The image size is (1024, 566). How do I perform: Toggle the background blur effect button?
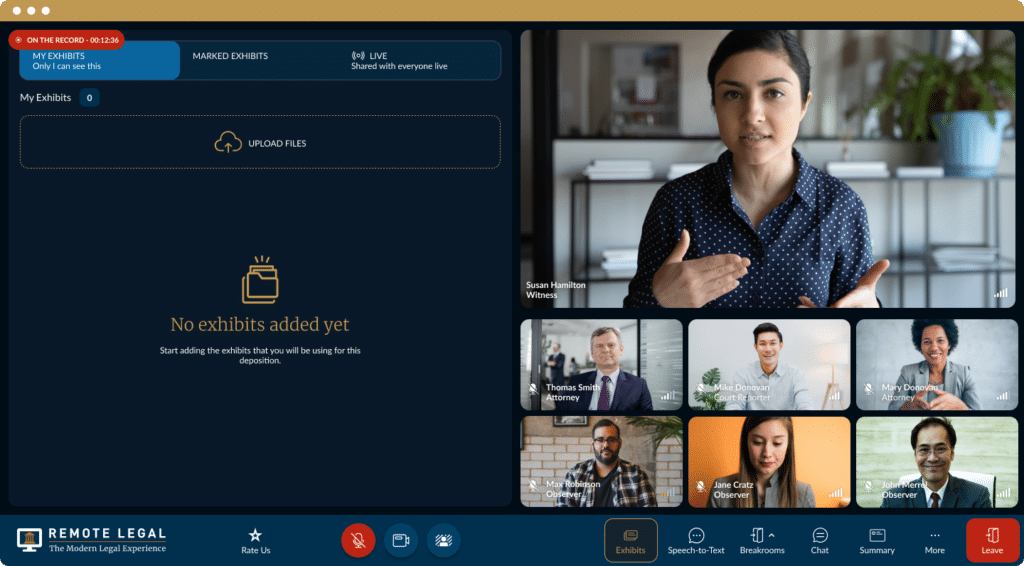443,540
